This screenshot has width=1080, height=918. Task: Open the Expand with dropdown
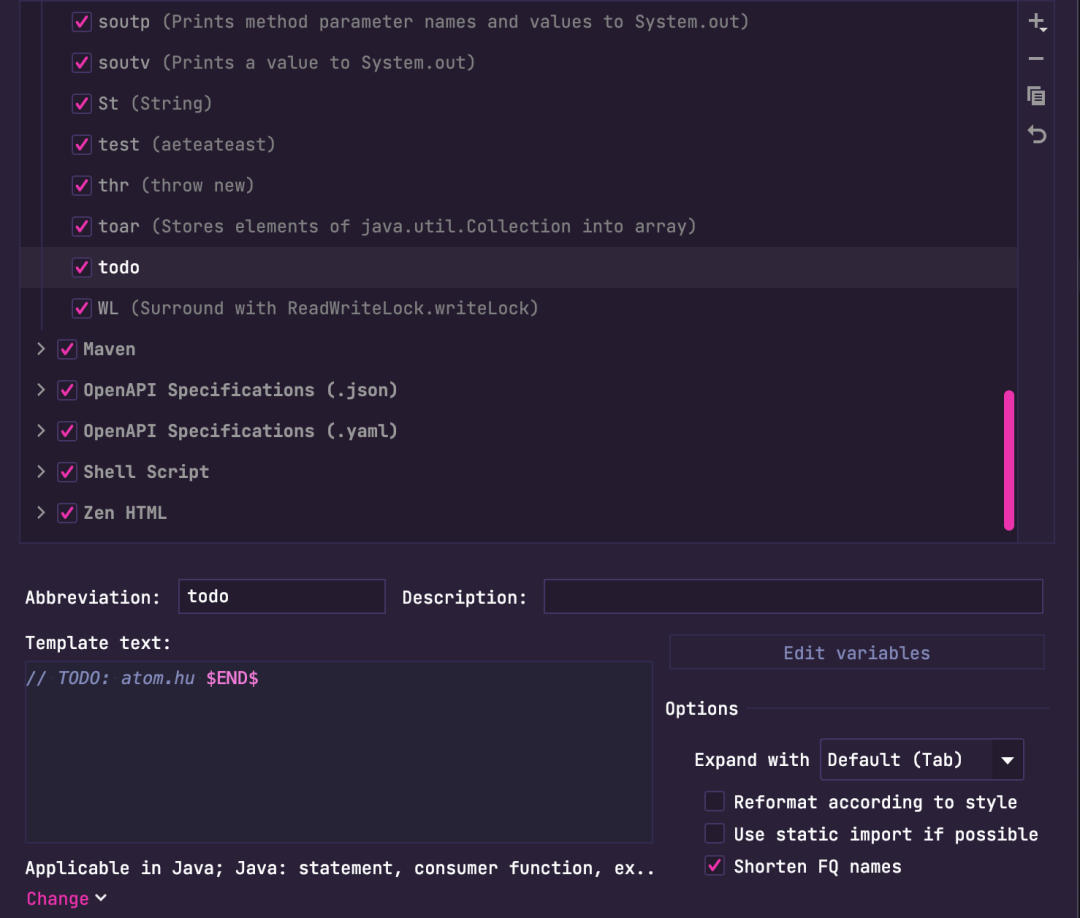pos(1007,759)
